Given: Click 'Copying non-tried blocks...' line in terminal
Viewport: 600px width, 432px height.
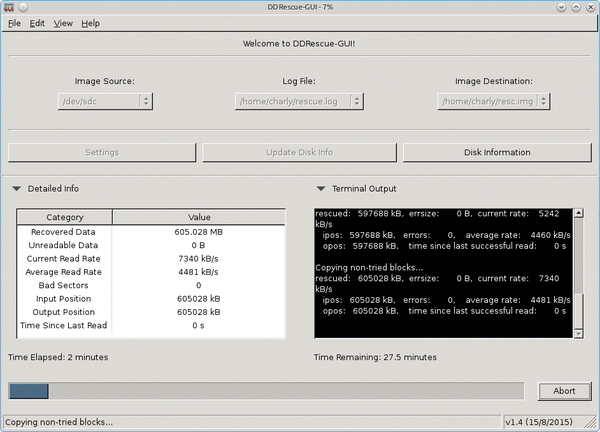Looking at the screenshot, I should coord(369,267).
